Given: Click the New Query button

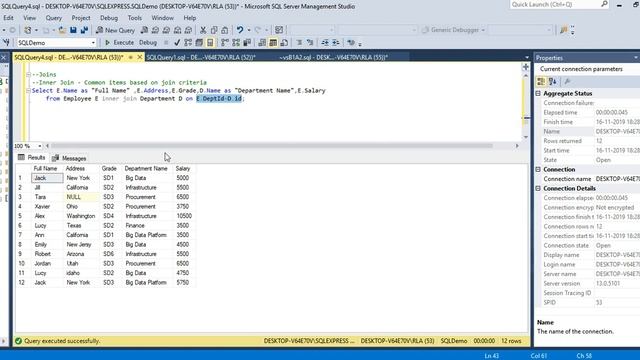Looking at the screenshot, I should [x=116, y=30].
